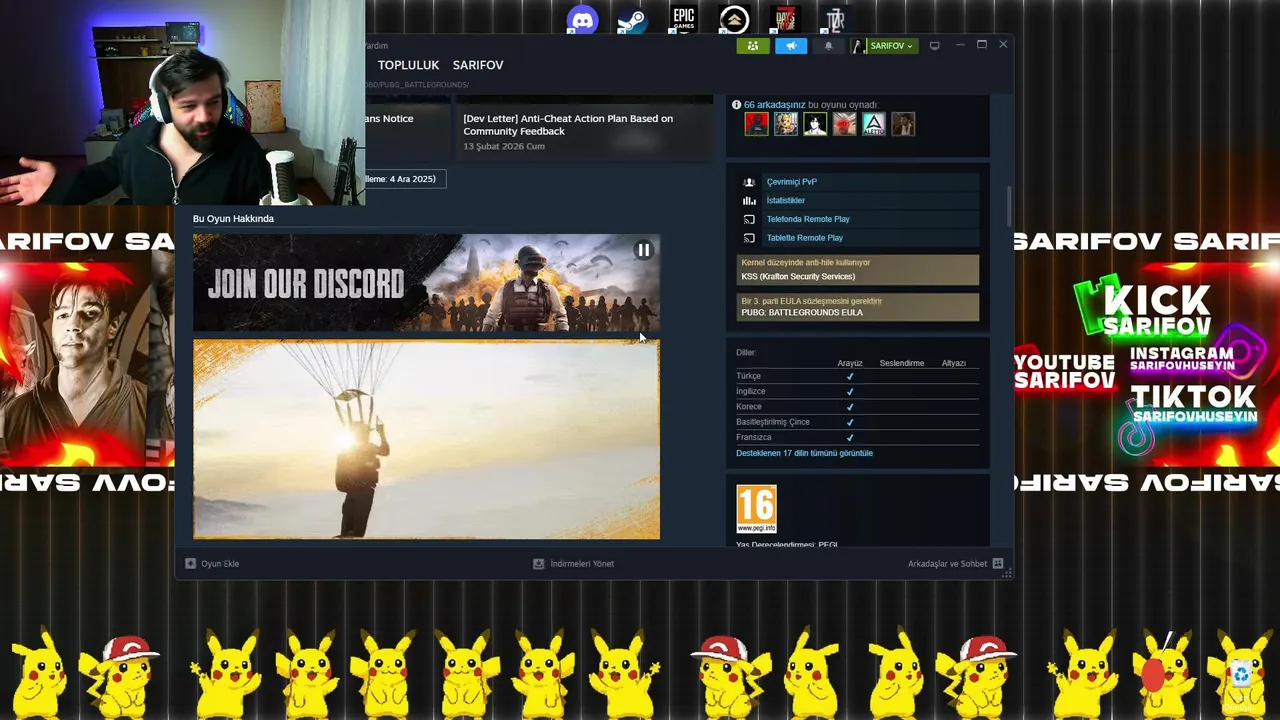Open the desktop shortcut with gold chevrons
1280x720 pixels.
pyautogui.click(x=734, y=20)
